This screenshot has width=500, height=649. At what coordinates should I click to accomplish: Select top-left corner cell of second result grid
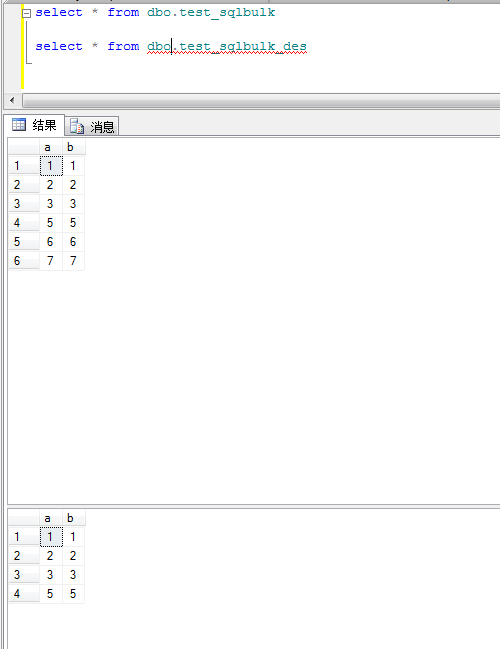[24, 518]
